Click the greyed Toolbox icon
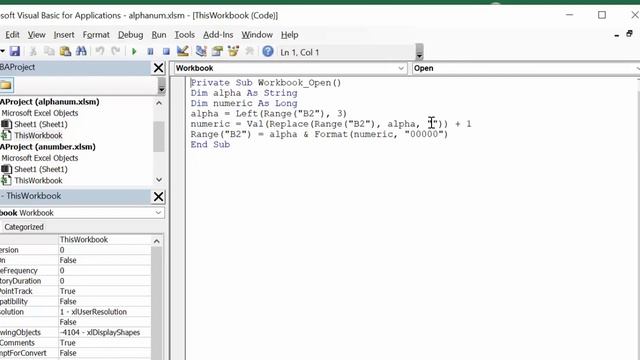 click(249, 51)
